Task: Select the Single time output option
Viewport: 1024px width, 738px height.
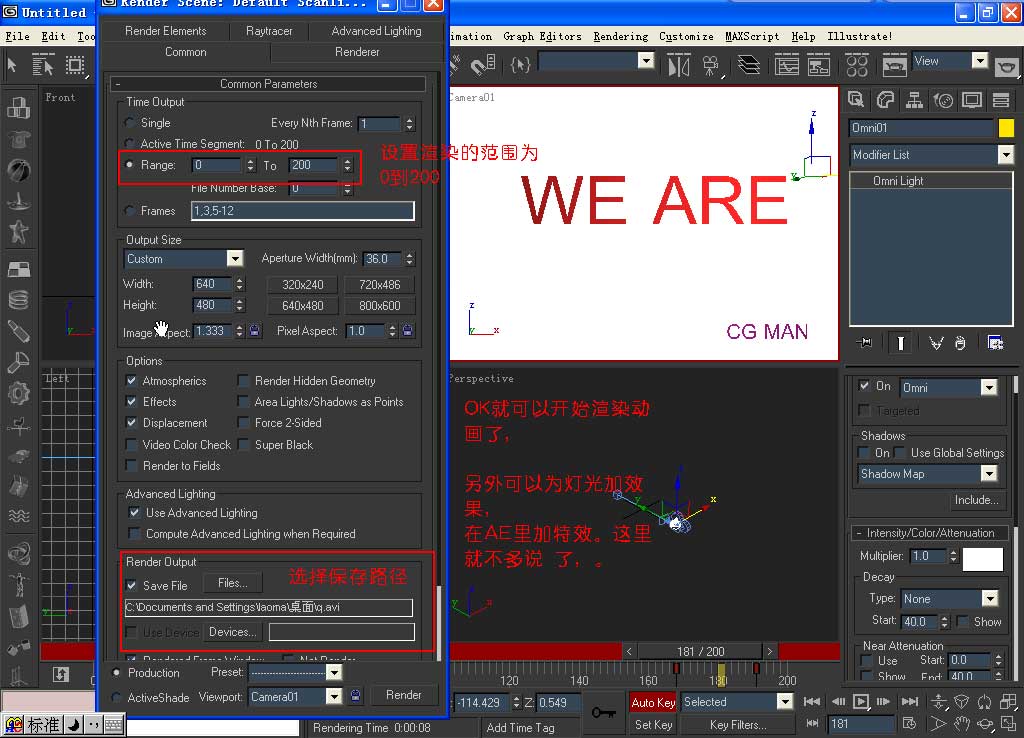Action: pyautogui.click(x=129, y=122)
